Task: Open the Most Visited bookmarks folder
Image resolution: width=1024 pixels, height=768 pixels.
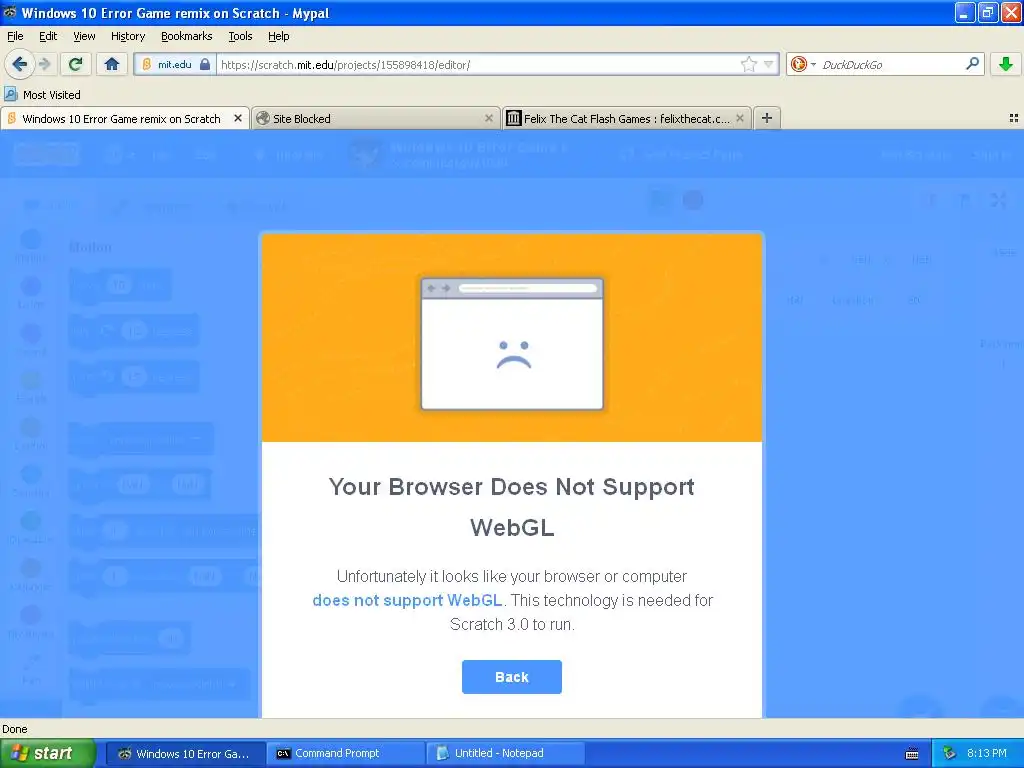Action: pos(43,95)
